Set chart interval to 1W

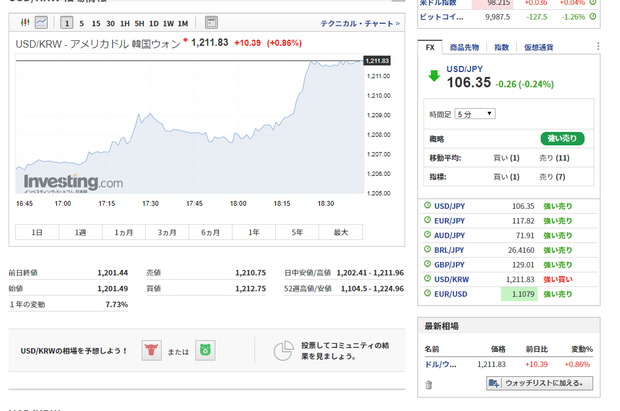tap(168, 24)
